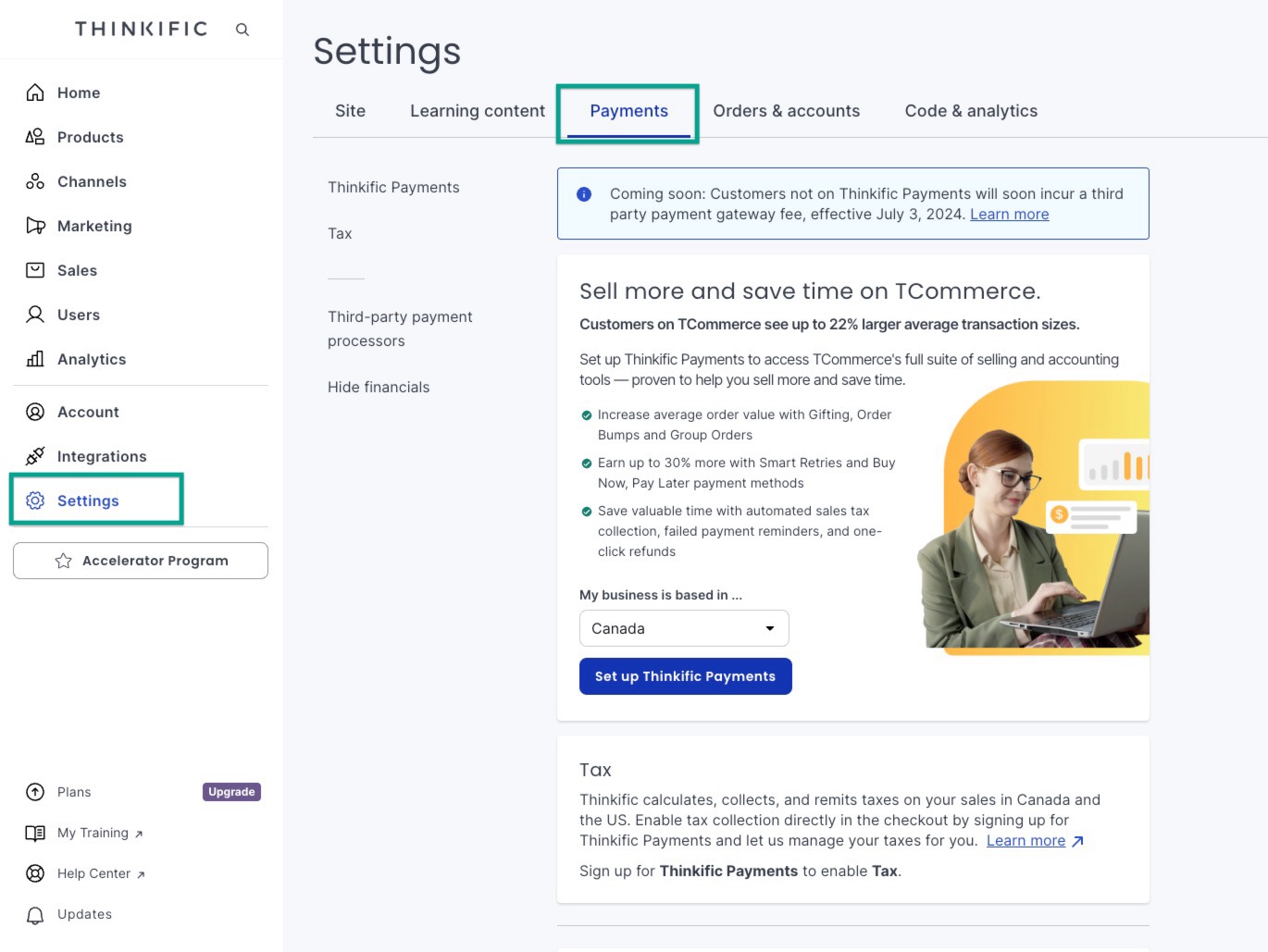Click the Users person icon
The image size is (1268, 952).
click(x=35, y=315)
